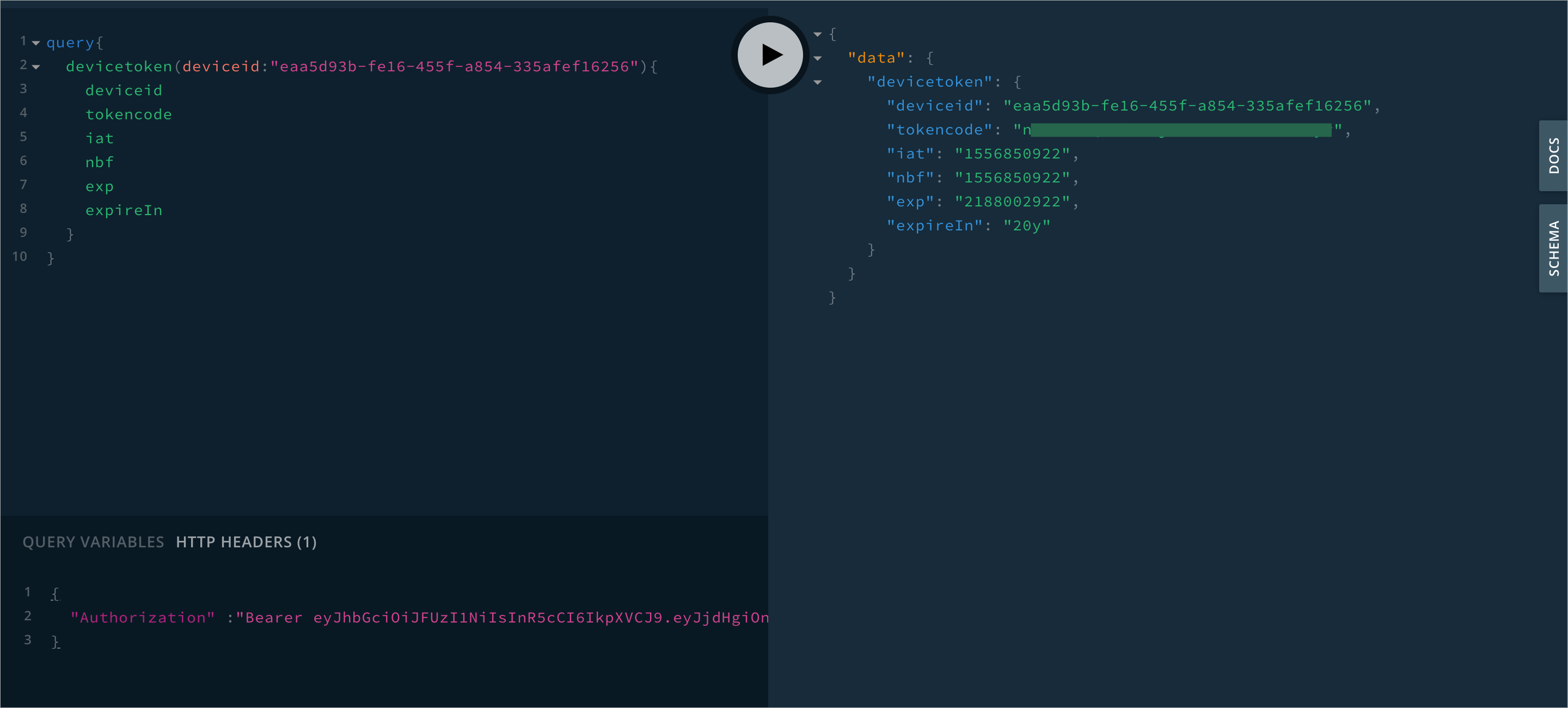The image size is (1568, 708).
Task: Click the expireIn field on line 8
Action: coord(124,211)
